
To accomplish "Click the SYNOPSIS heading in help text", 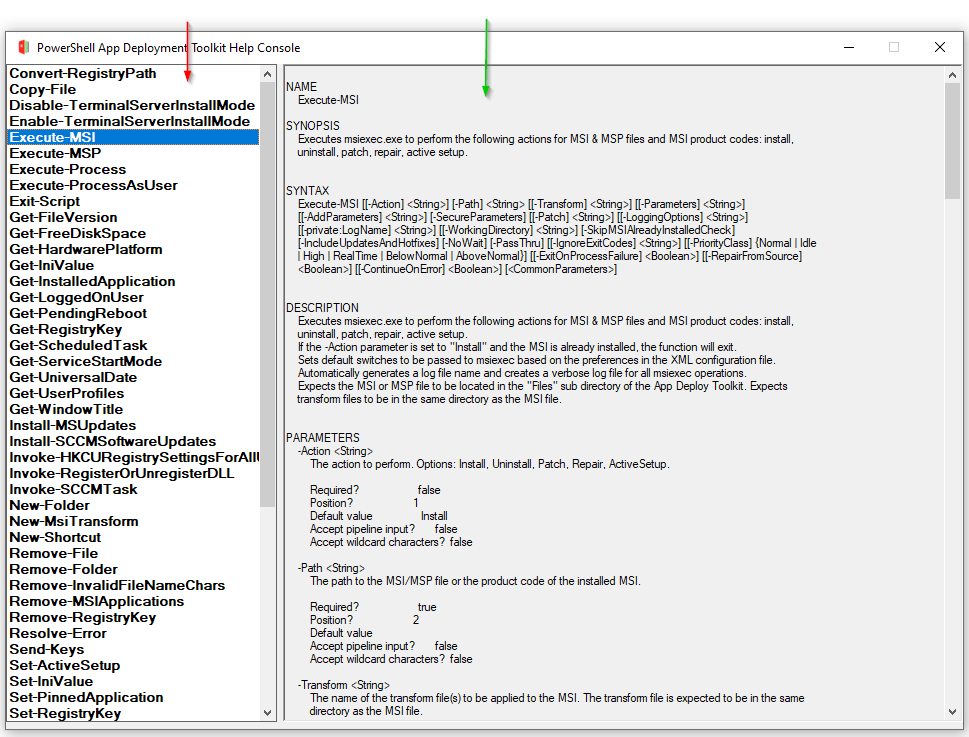I will coord(313,126).
